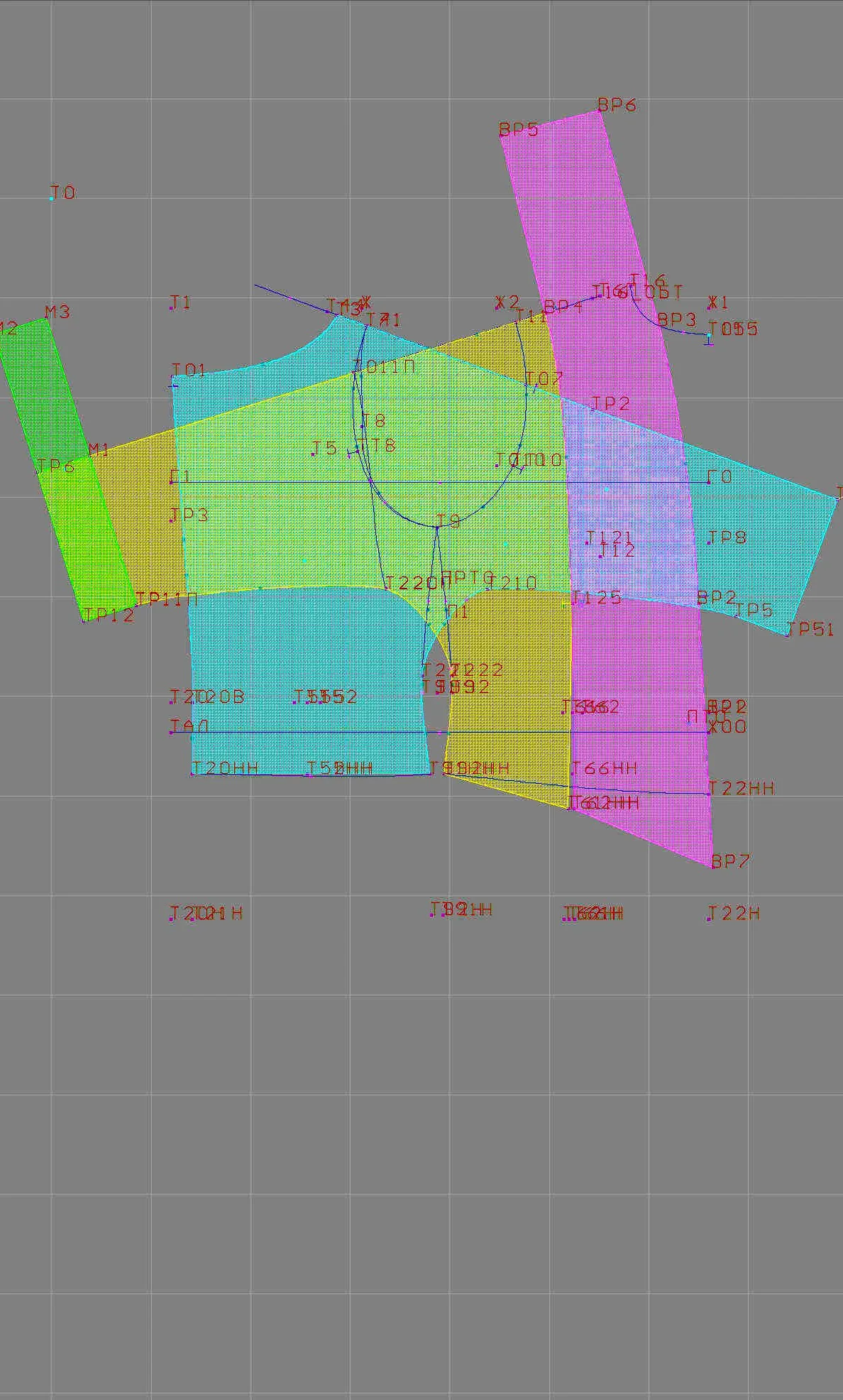This screenshot has height=1400, width=843.
Task: Select the TP11П point label
Action: [167, 599]
